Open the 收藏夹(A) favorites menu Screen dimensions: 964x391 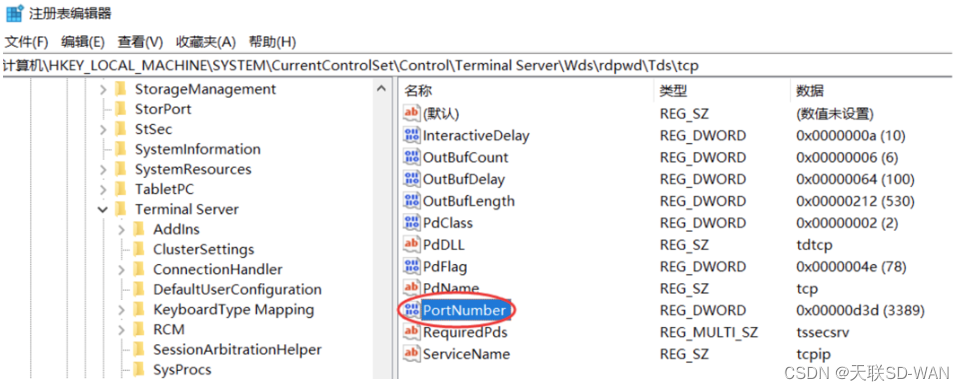[x=206, y=42]
